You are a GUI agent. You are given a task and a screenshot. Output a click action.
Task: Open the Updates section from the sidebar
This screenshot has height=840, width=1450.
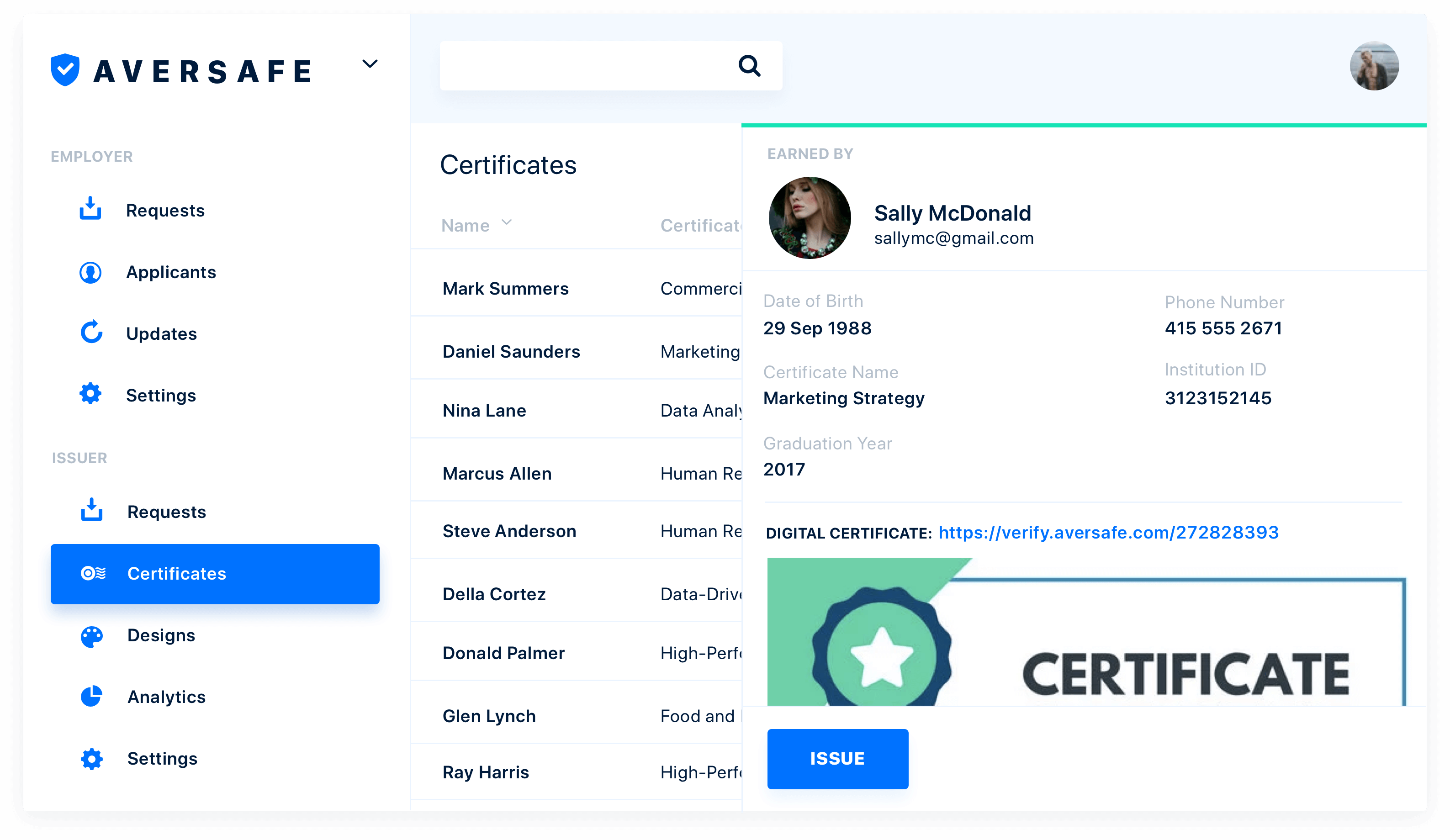click(161, 333)
